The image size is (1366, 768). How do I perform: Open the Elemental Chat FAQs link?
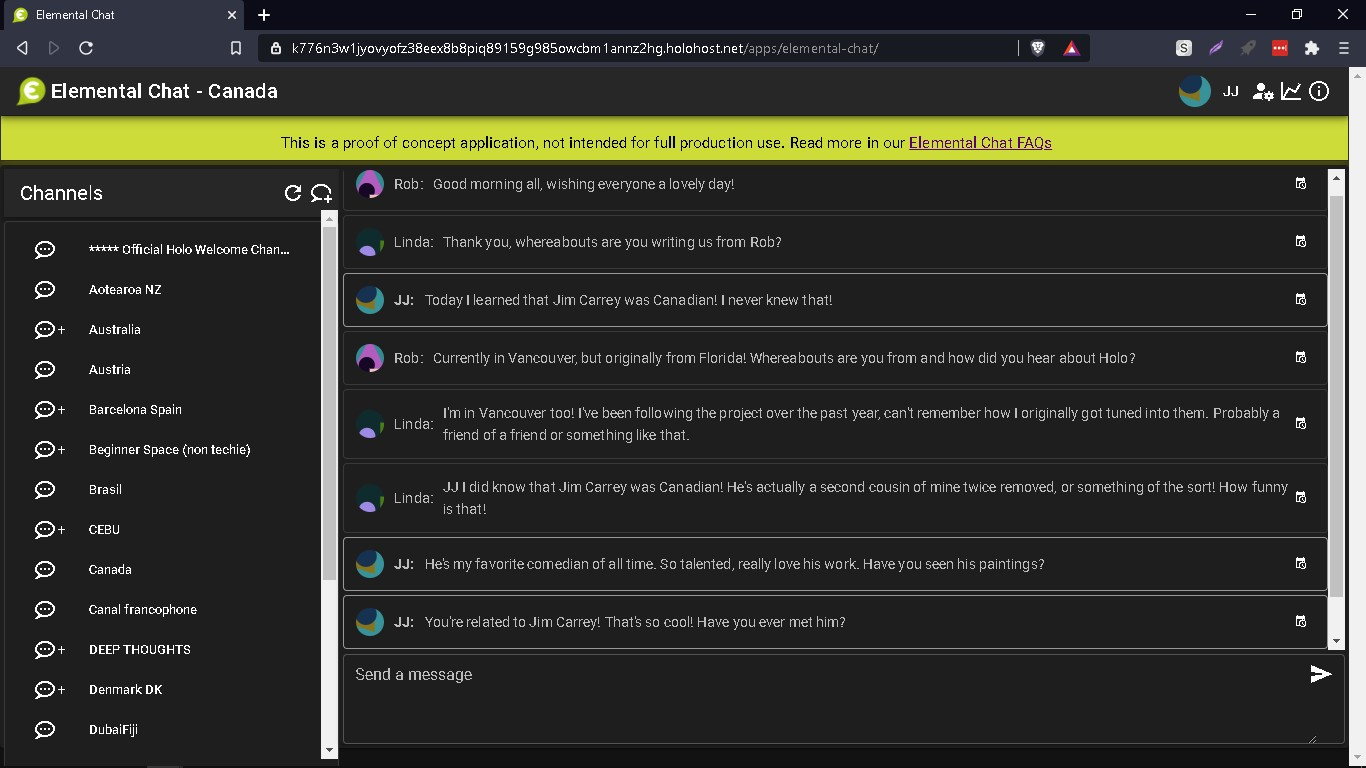pyautogui.click(x=980, y=143)
